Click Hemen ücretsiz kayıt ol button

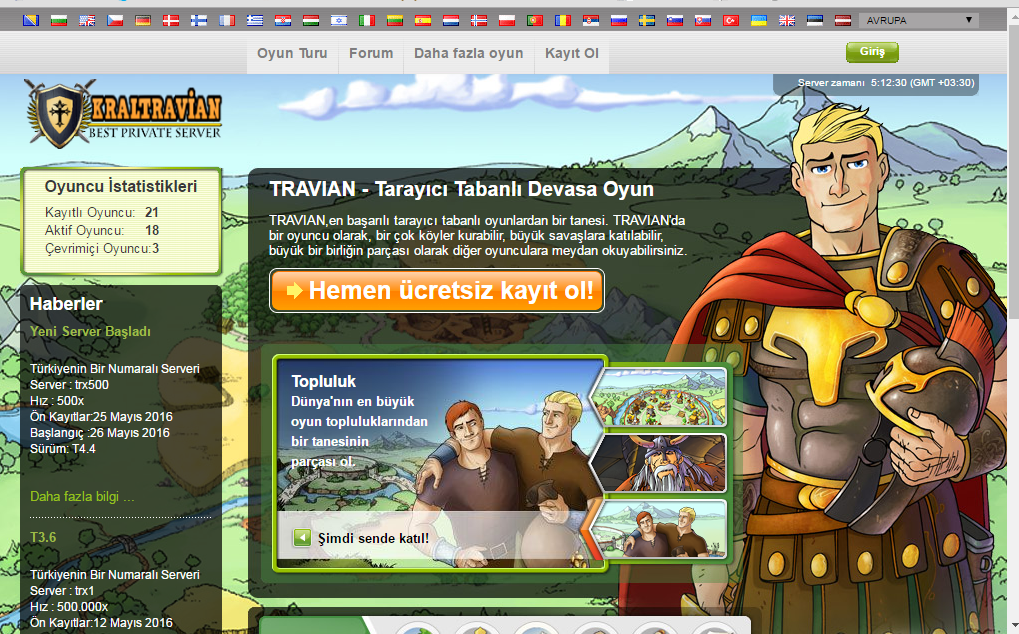[x=437, y=290]
